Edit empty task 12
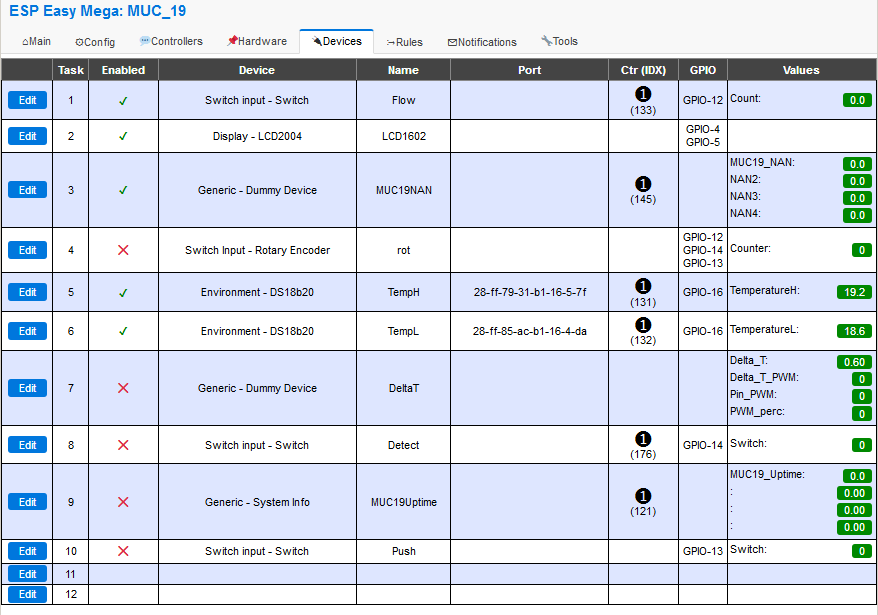Image resolution: width=878 pixels, height=615 pixels. 27,594
